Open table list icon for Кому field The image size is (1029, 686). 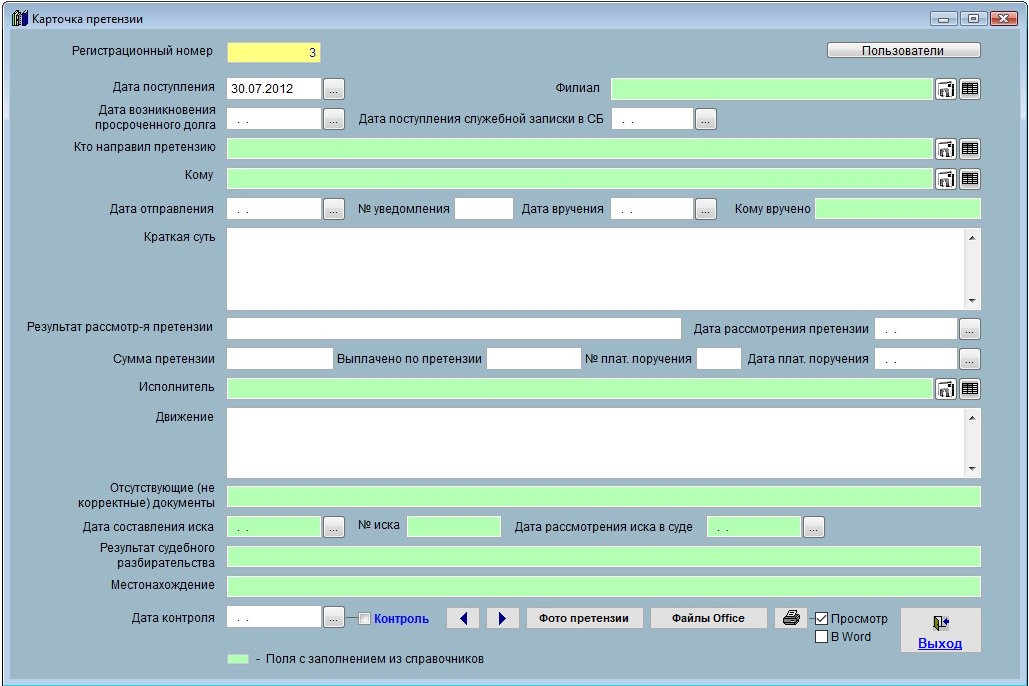tap(970, 179)
